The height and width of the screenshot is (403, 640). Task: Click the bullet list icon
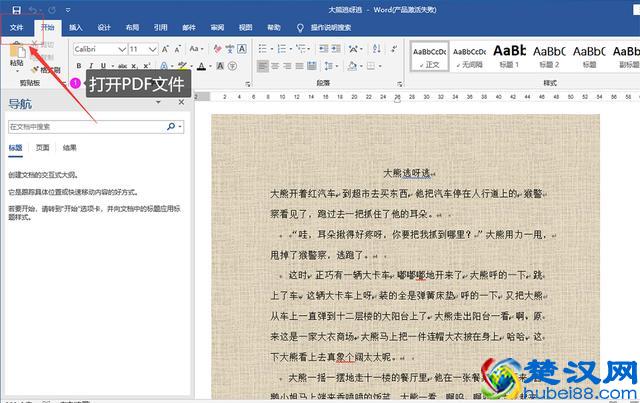pyautogui.click(x=262, y=49)
